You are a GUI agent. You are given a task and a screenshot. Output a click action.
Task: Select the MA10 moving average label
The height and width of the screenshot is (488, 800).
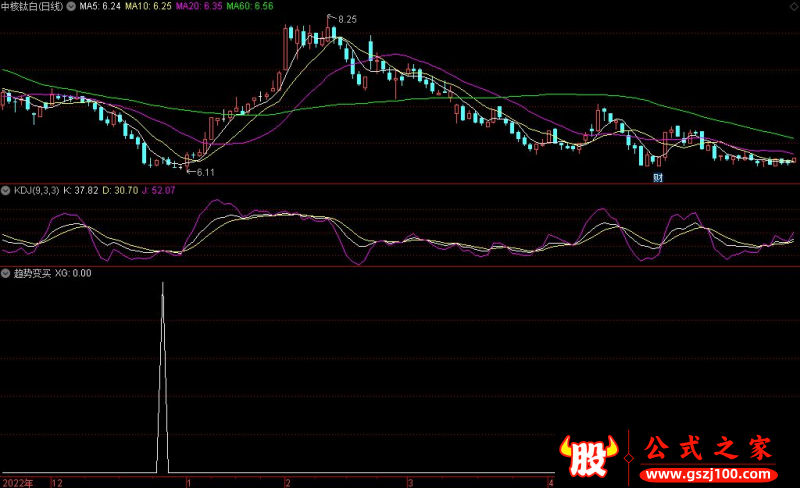[150, 6]
